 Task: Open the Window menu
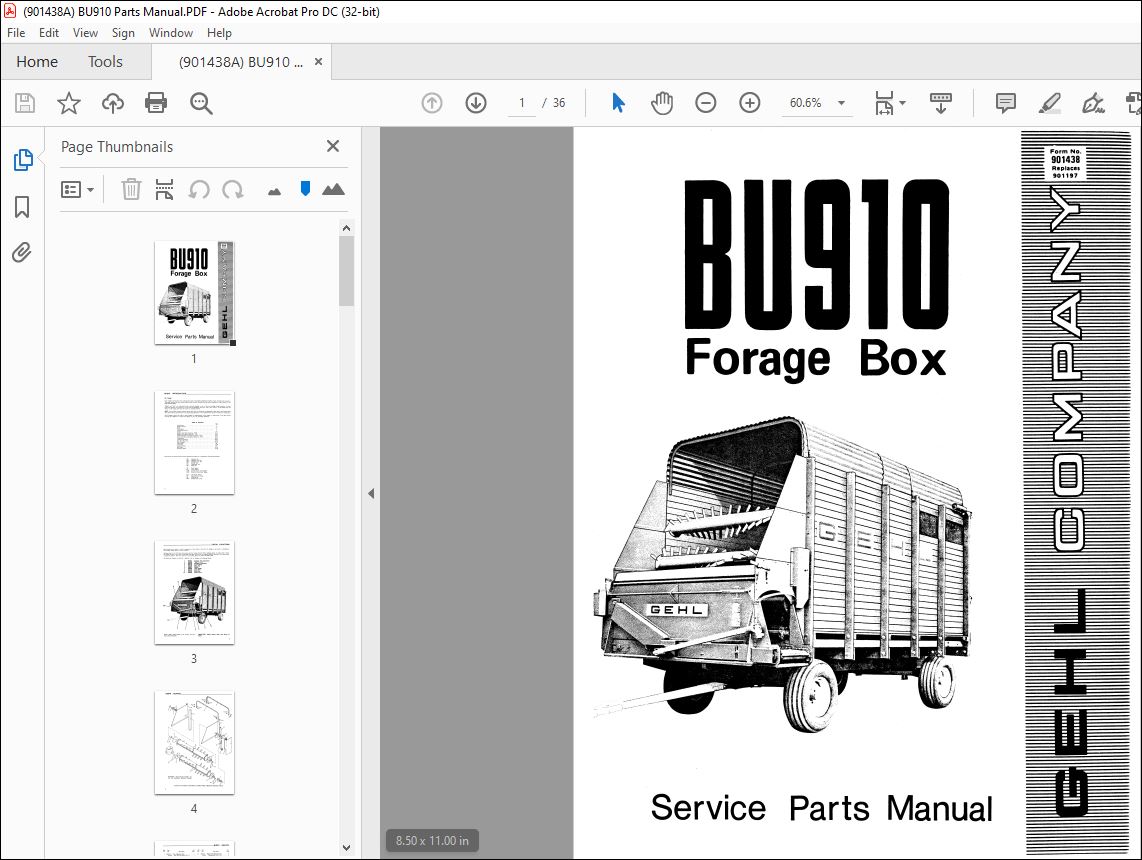(170, 33)
